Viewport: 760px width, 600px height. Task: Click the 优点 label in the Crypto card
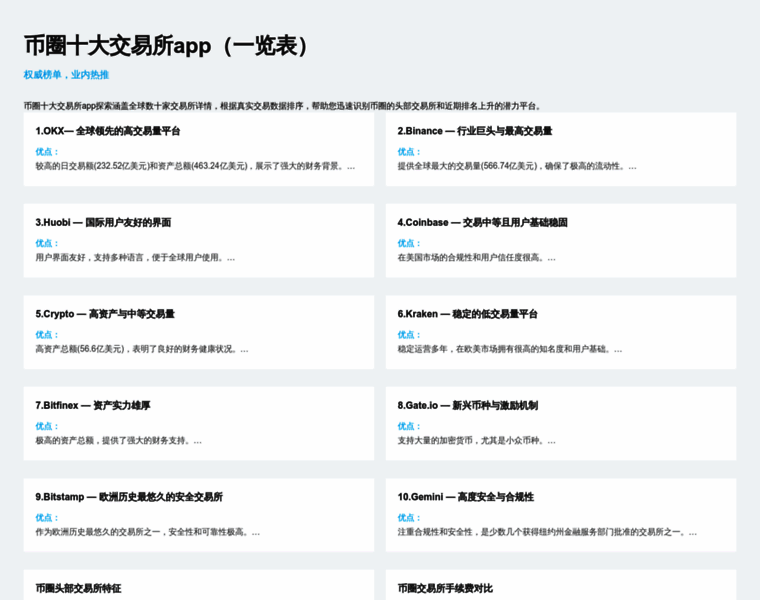[x=47, y=335]
